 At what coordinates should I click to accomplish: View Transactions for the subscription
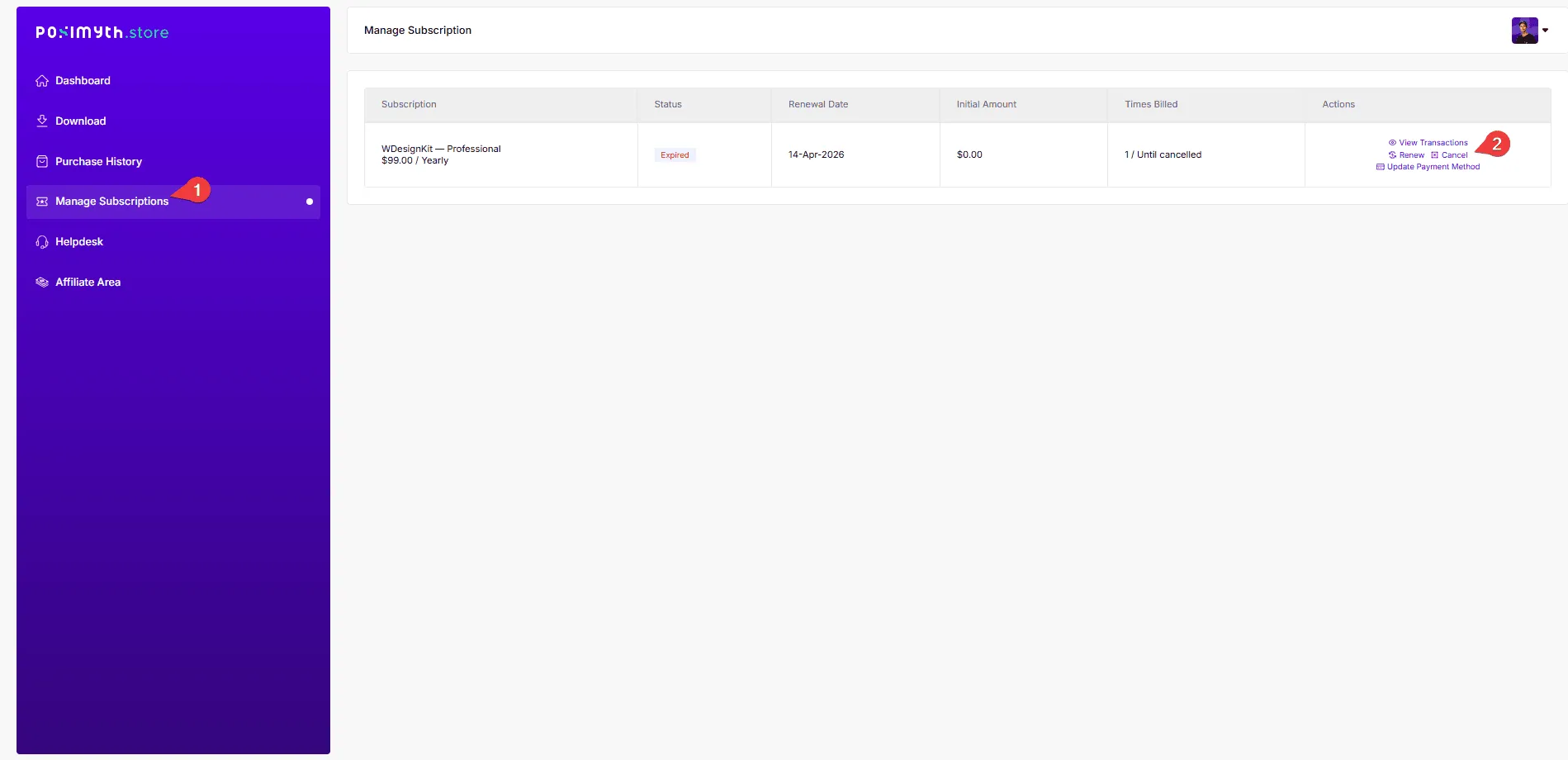[1433, 143]
